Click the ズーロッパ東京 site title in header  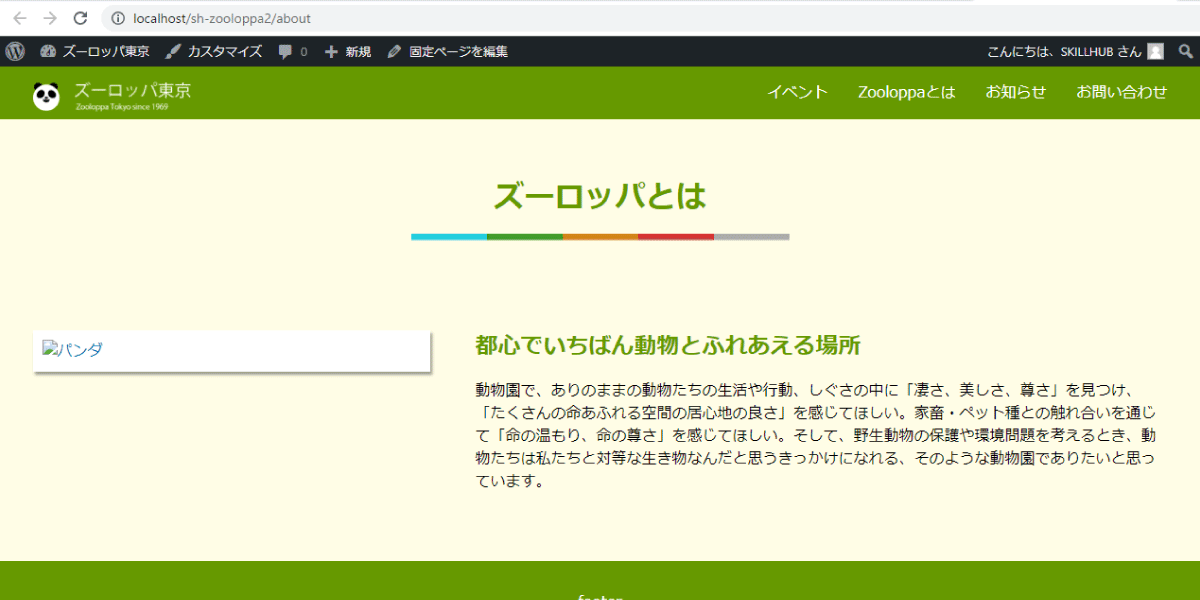pyautogui.click(x=132, y=90)
